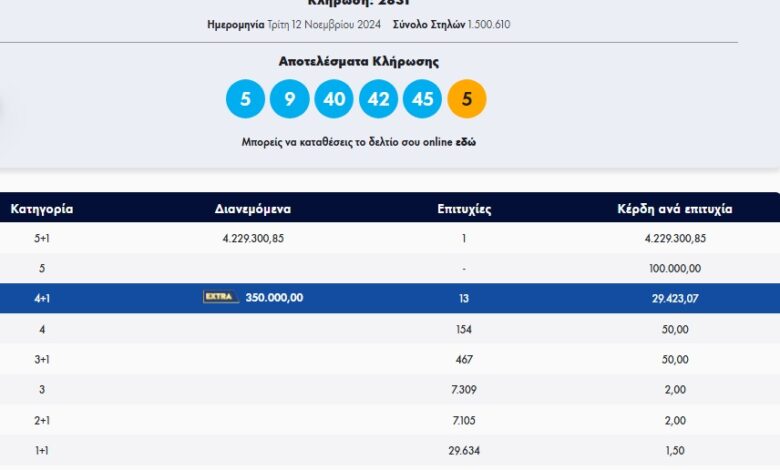The height and width of the screenshot is (470, 780).
Task: Select the 5+1 category row label
Action: click(x=42, y=238)
